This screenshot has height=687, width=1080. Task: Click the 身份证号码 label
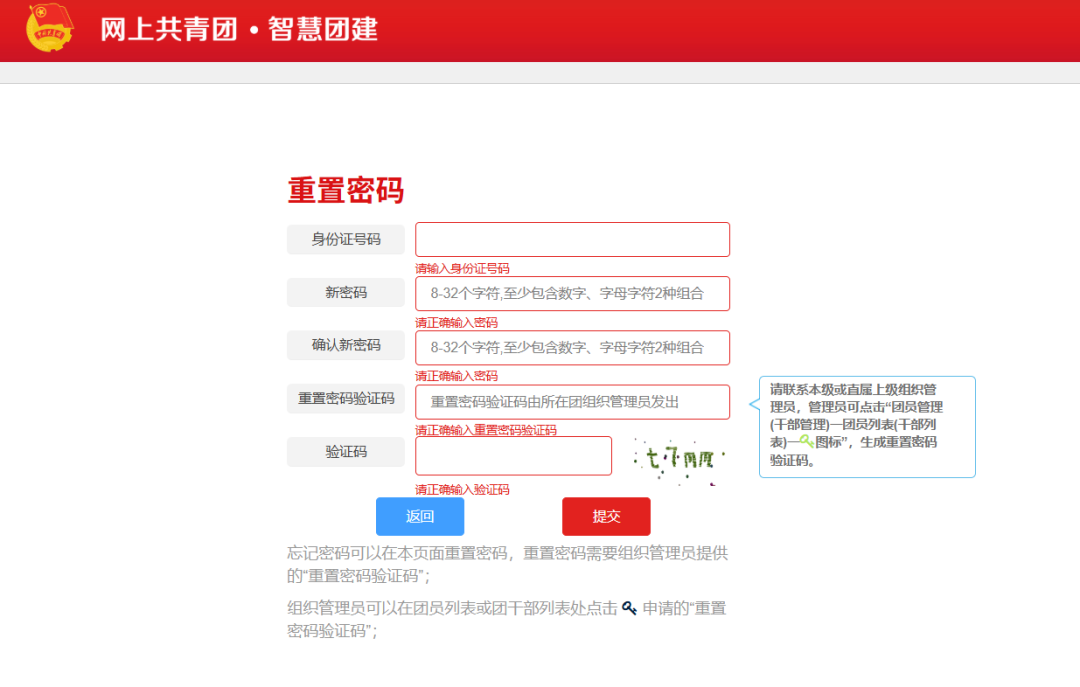tap(346, 239)
